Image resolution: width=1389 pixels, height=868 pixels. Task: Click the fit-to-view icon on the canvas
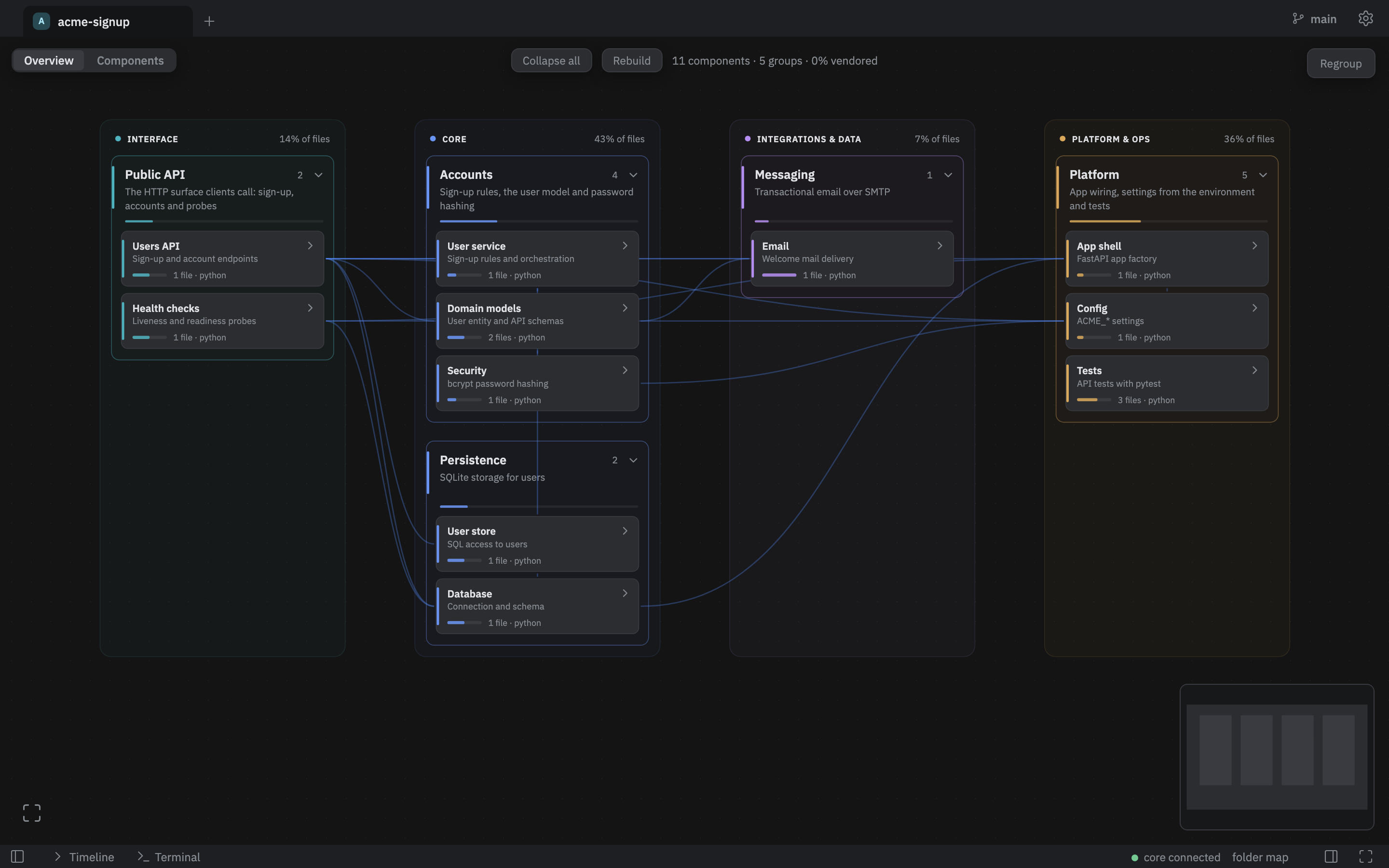point(31,813)
